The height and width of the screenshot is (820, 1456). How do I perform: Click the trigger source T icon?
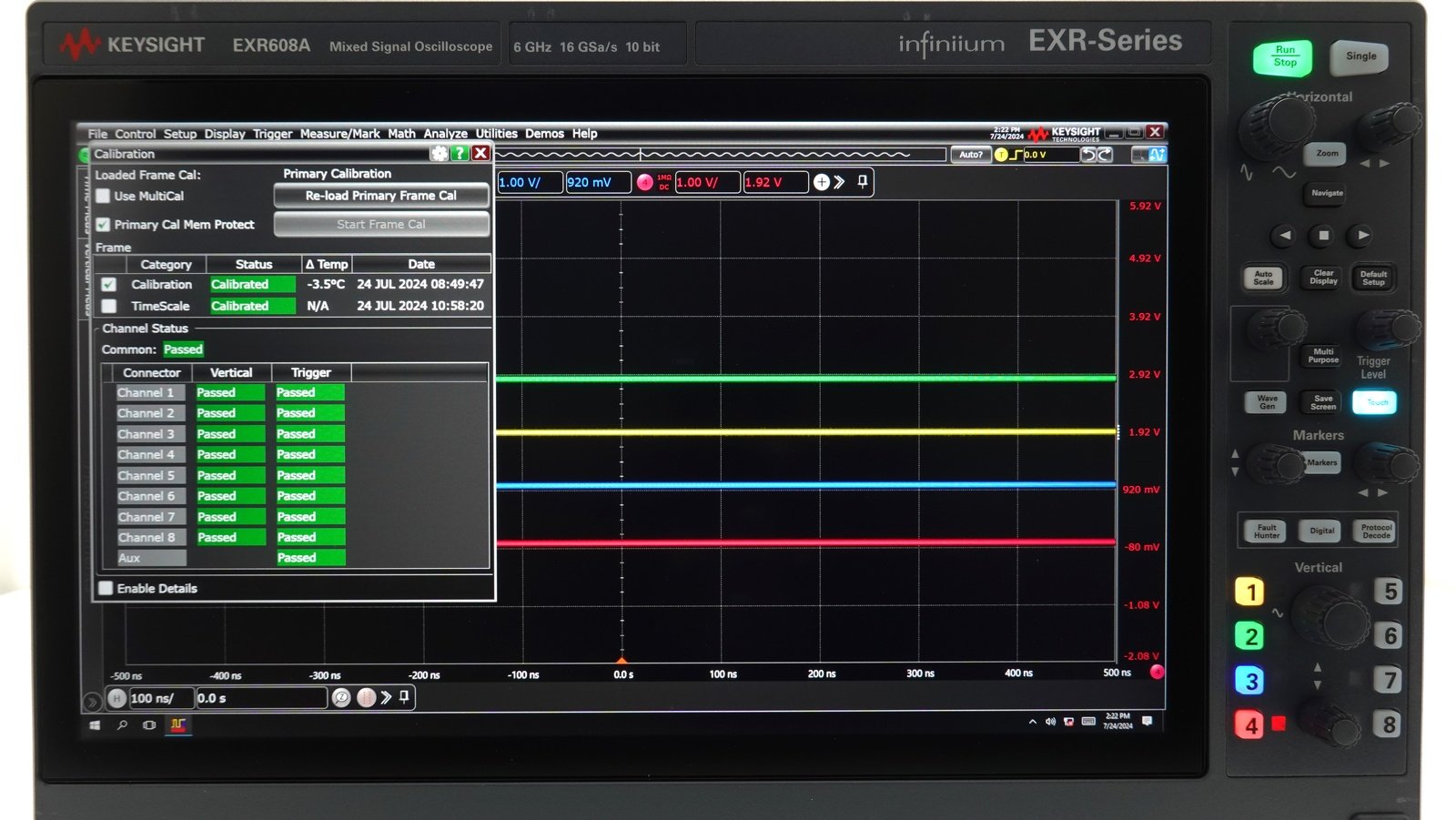click(x=1001, y=155)
